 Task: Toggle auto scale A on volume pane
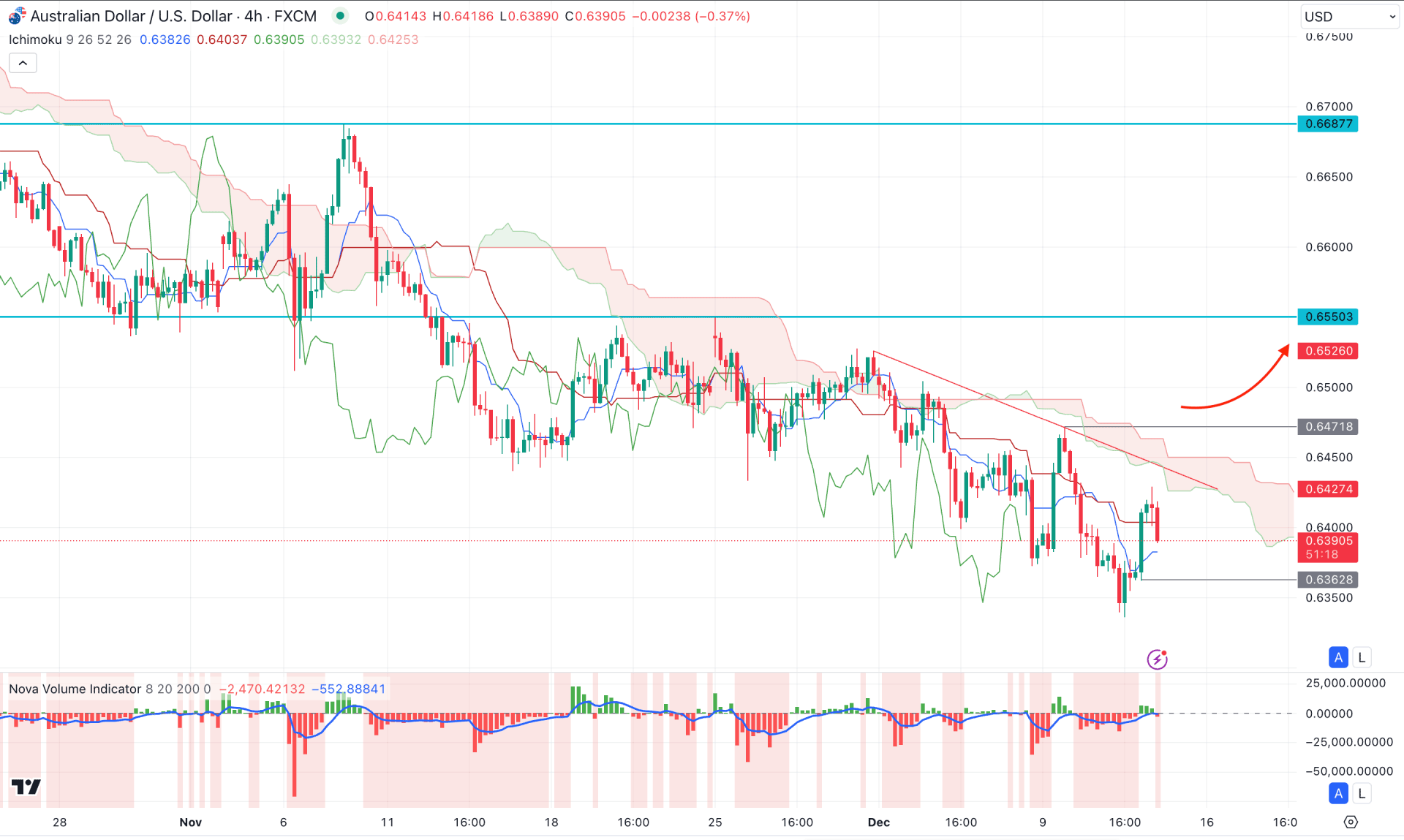[x=1338, y=793]
